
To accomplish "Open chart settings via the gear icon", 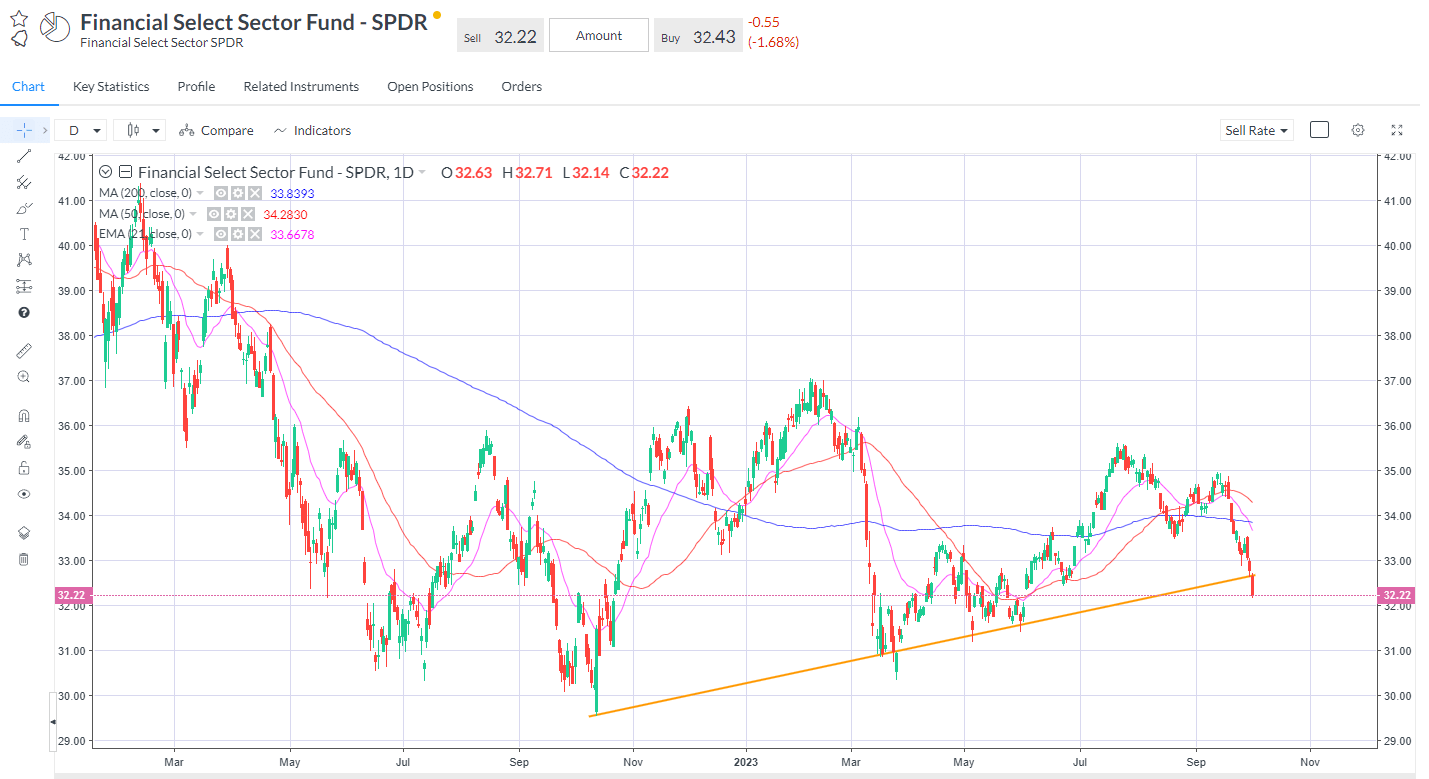I will tap(1357, 130).
